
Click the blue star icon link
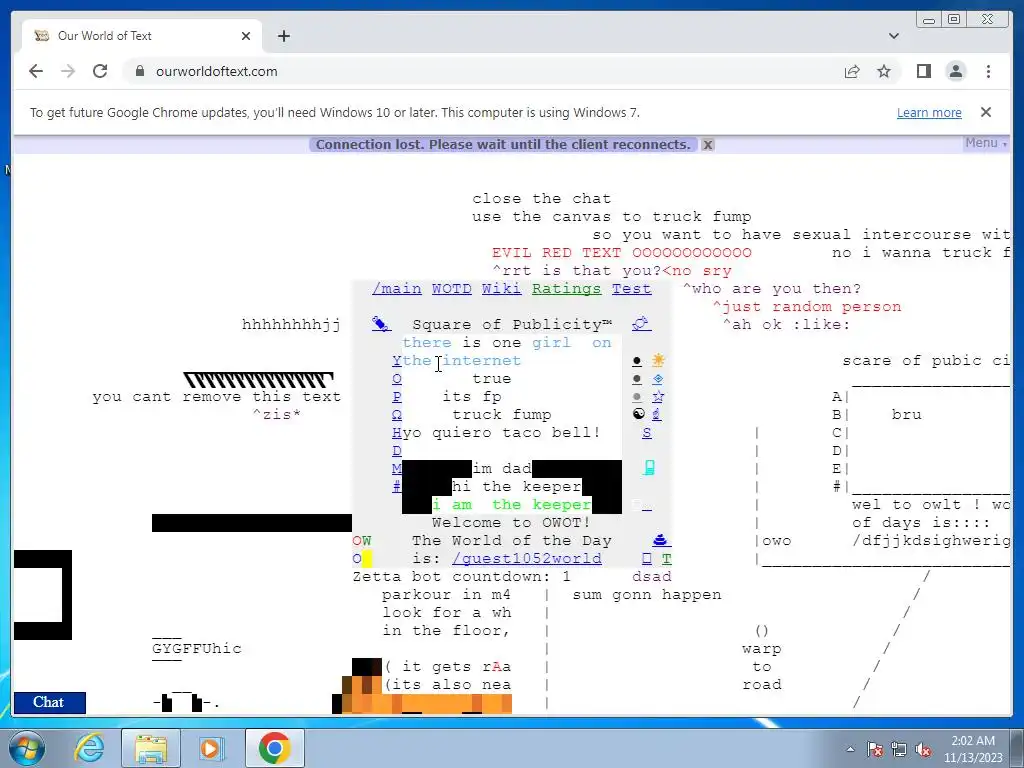click(658, 396)
